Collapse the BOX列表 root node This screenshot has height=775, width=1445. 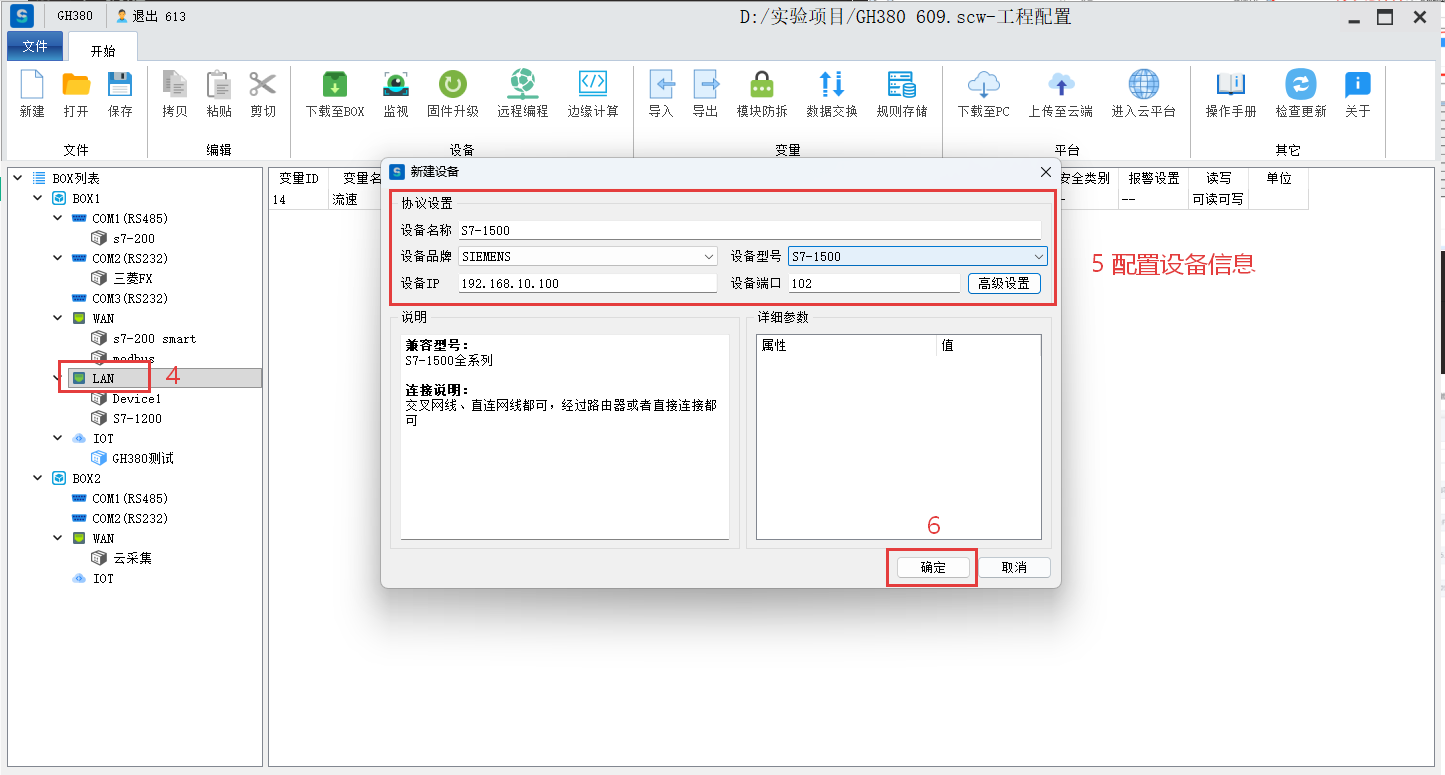pos(18,178)
